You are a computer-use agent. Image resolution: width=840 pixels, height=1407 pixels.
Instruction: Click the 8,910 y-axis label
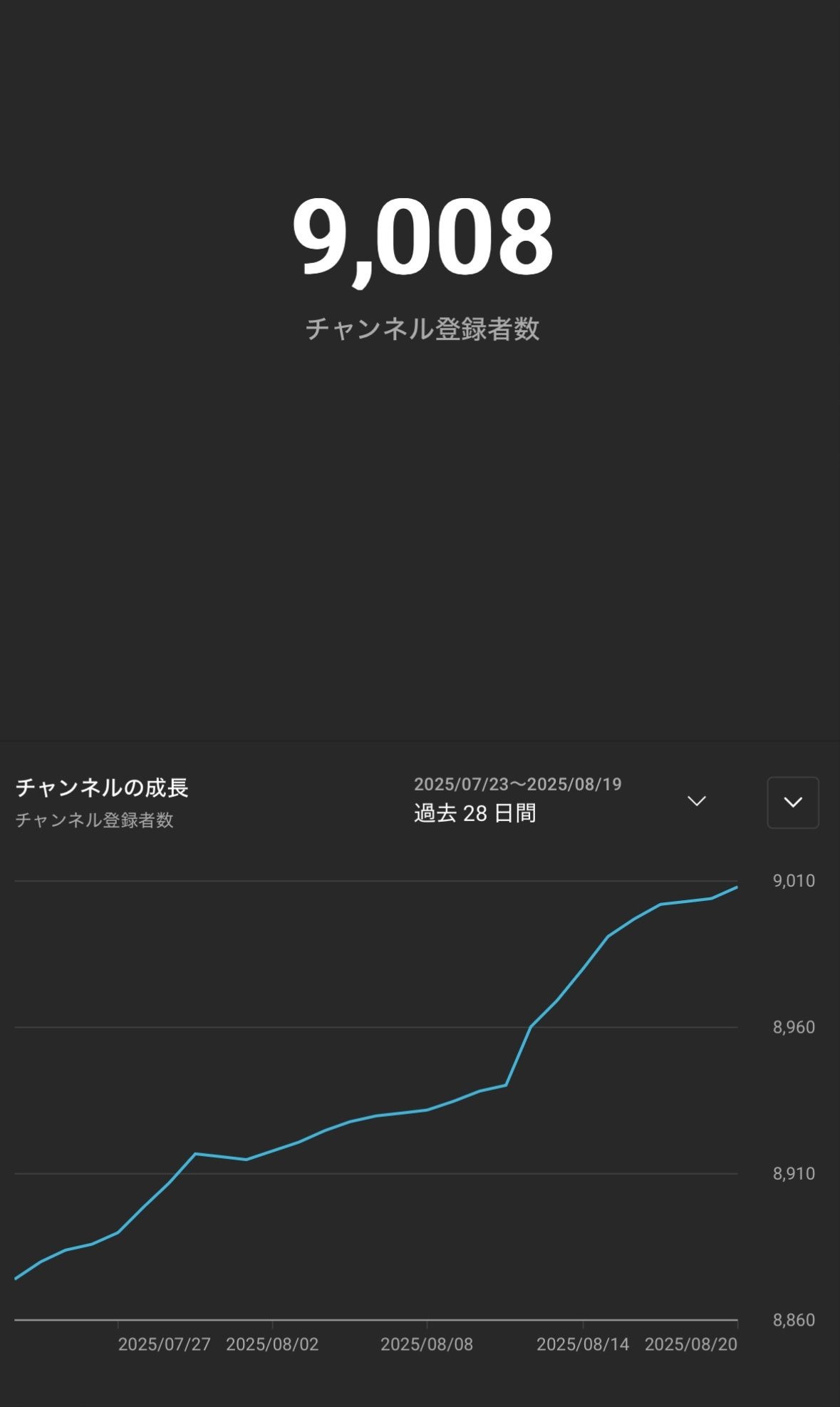pos(794,1173)
